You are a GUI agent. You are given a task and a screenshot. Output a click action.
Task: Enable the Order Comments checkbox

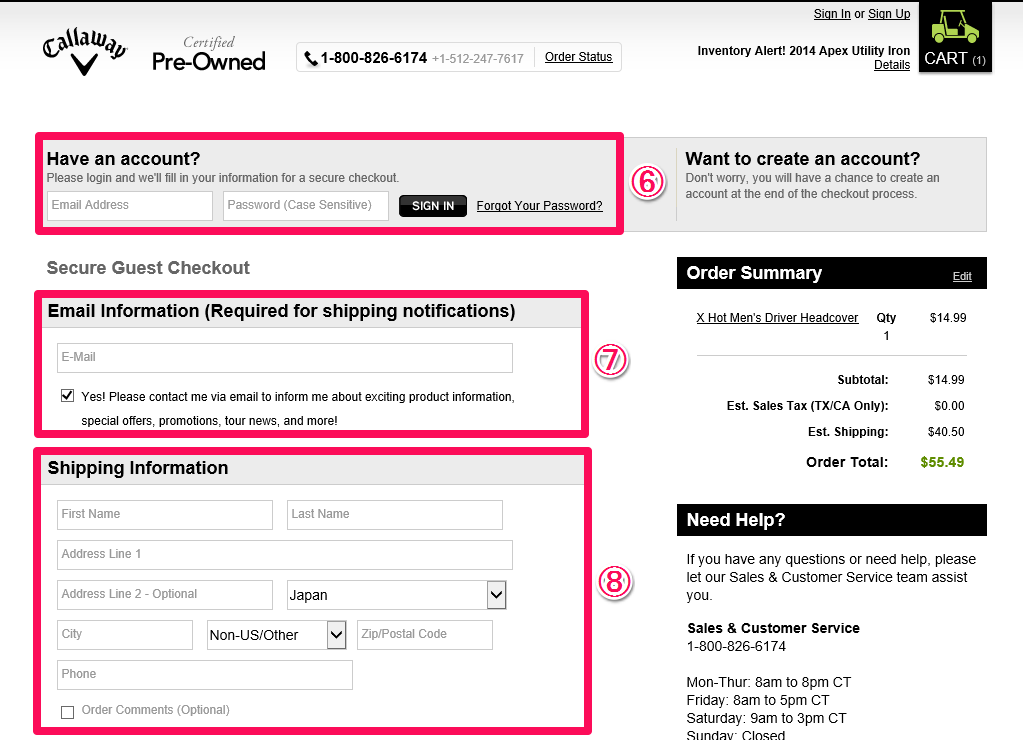point(67,712)
